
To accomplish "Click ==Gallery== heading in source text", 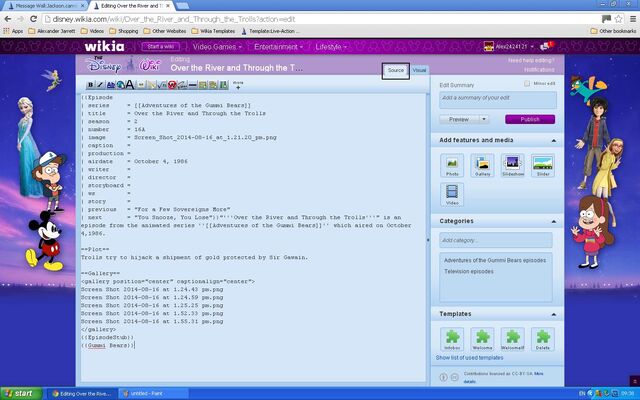I will (x=100, y=273).
